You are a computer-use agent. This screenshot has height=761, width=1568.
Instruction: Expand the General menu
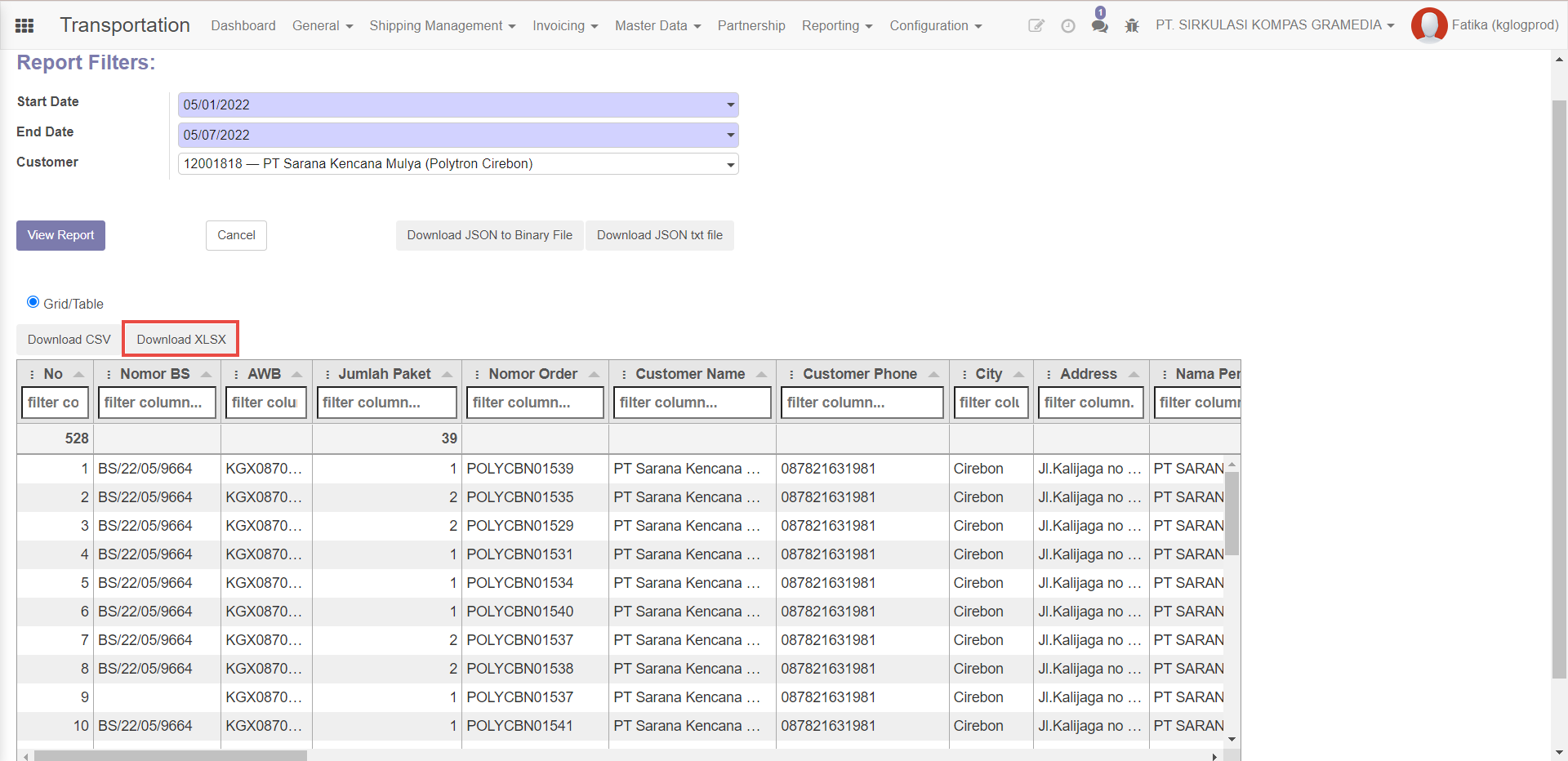click(323, 25)
